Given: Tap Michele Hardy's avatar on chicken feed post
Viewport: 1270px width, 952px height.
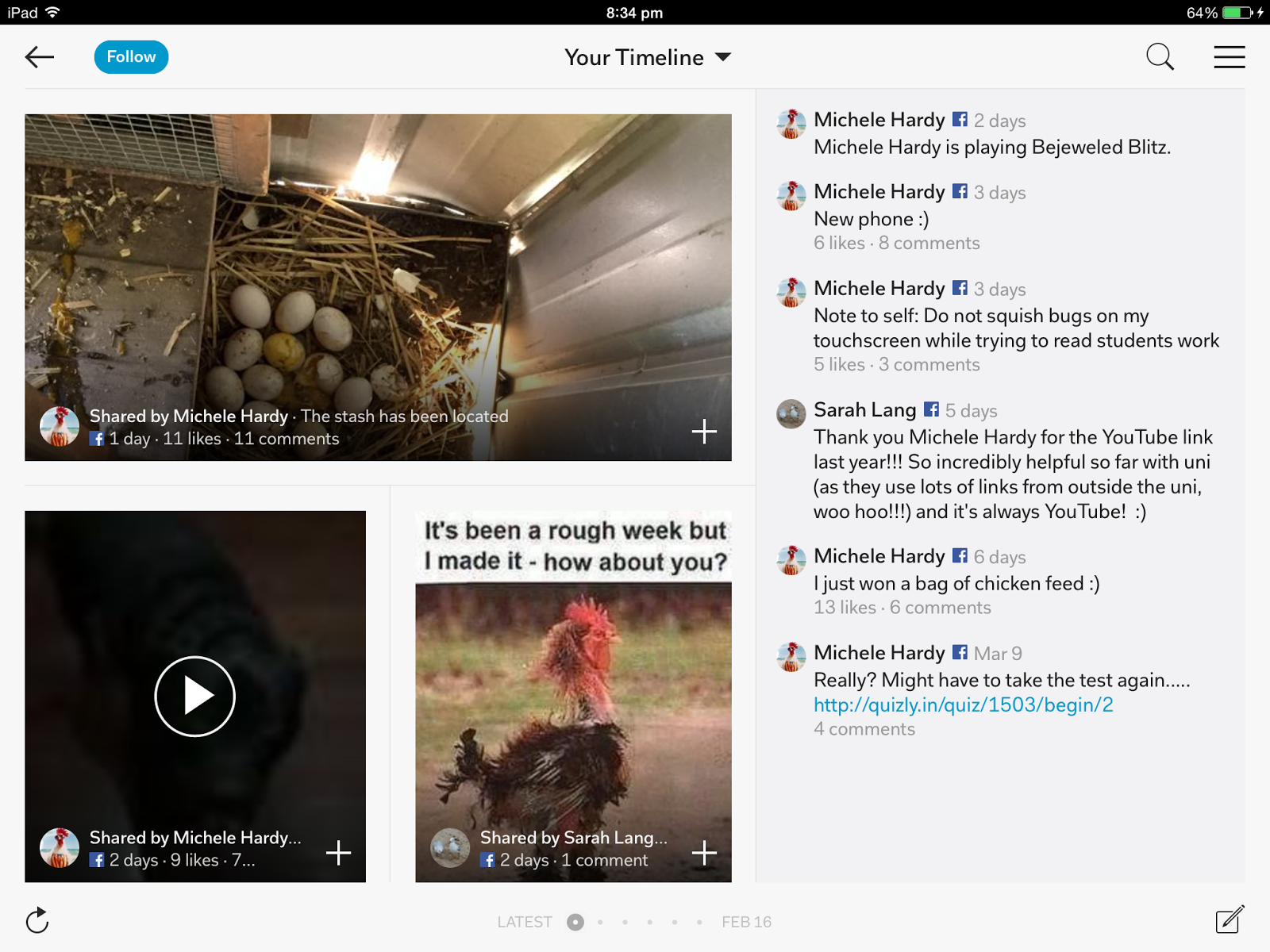Looking at the screenshot, I should click(791, 559).
